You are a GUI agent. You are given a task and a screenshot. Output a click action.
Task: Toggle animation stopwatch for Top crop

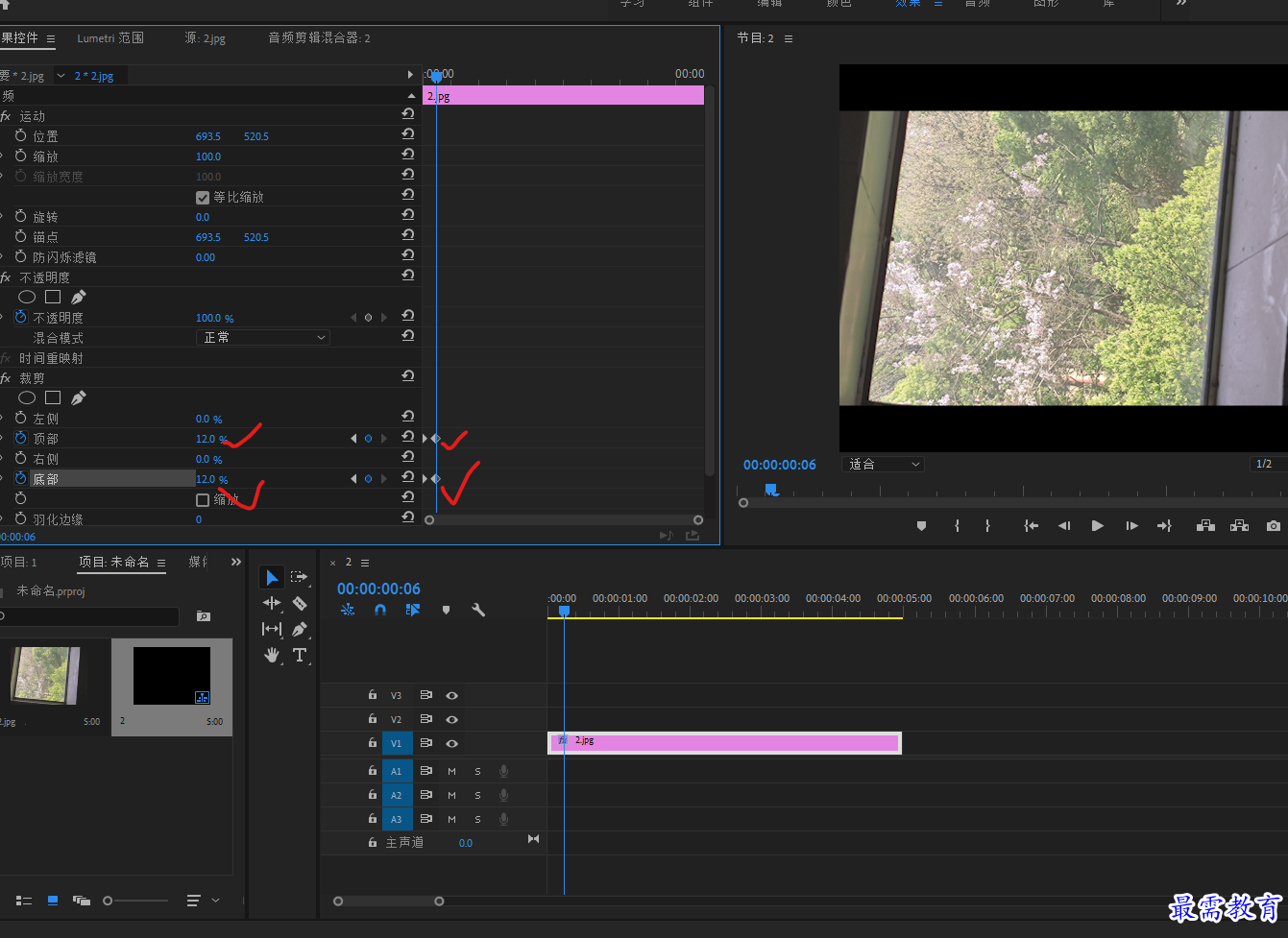[21, 438]
